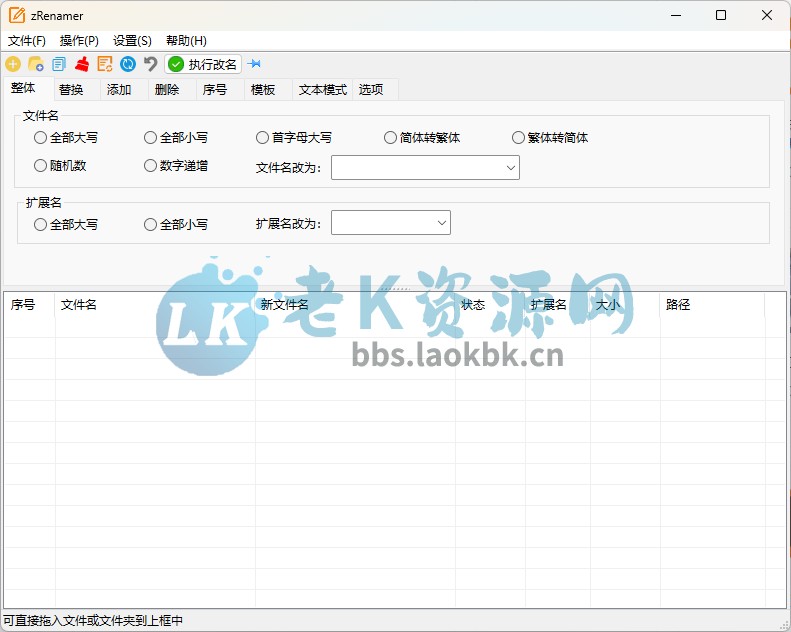
Task: Click the 状态 column header
Action: pos(490,305)
